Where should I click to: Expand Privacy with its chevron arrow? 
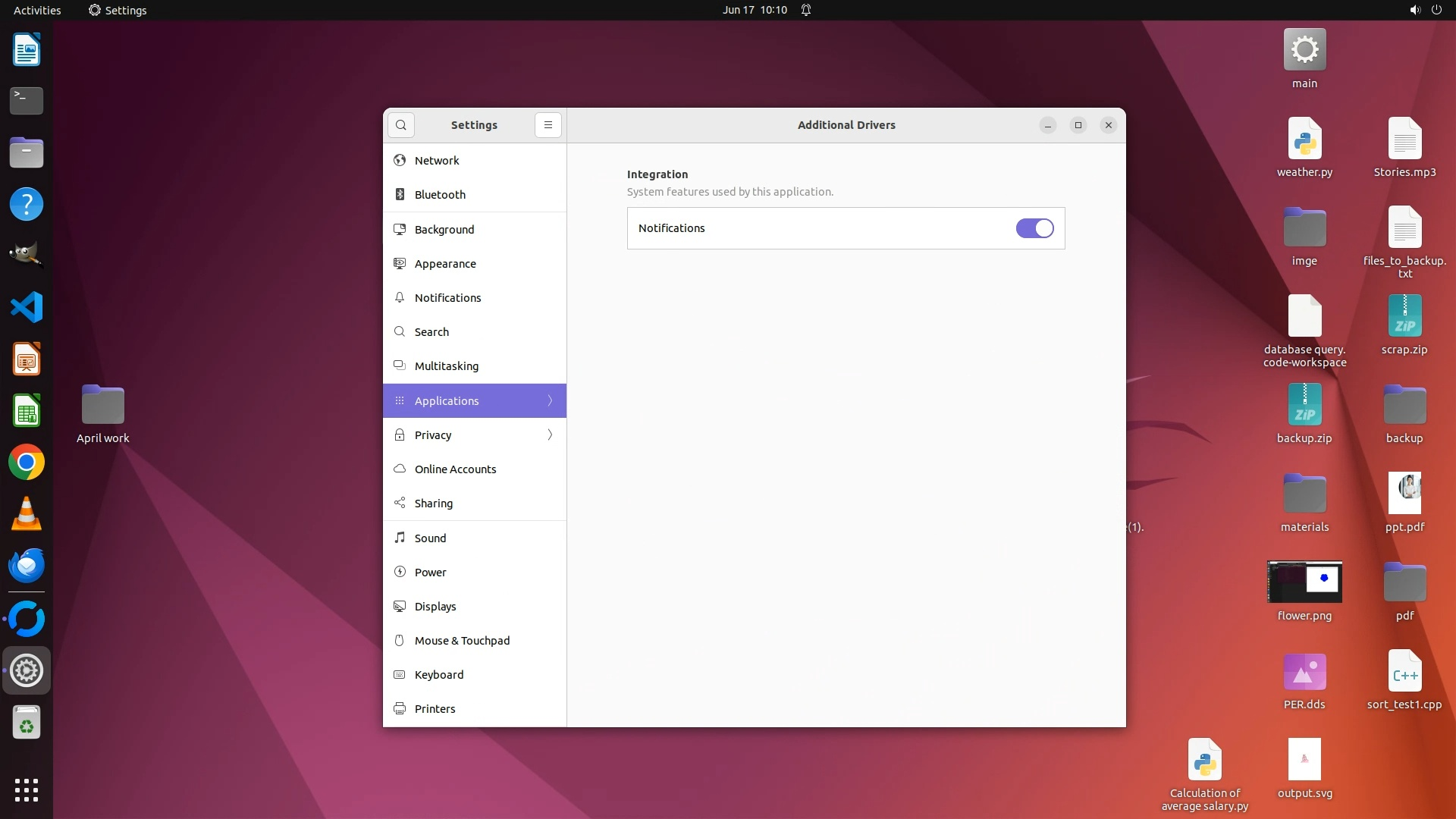click(550, 435)
